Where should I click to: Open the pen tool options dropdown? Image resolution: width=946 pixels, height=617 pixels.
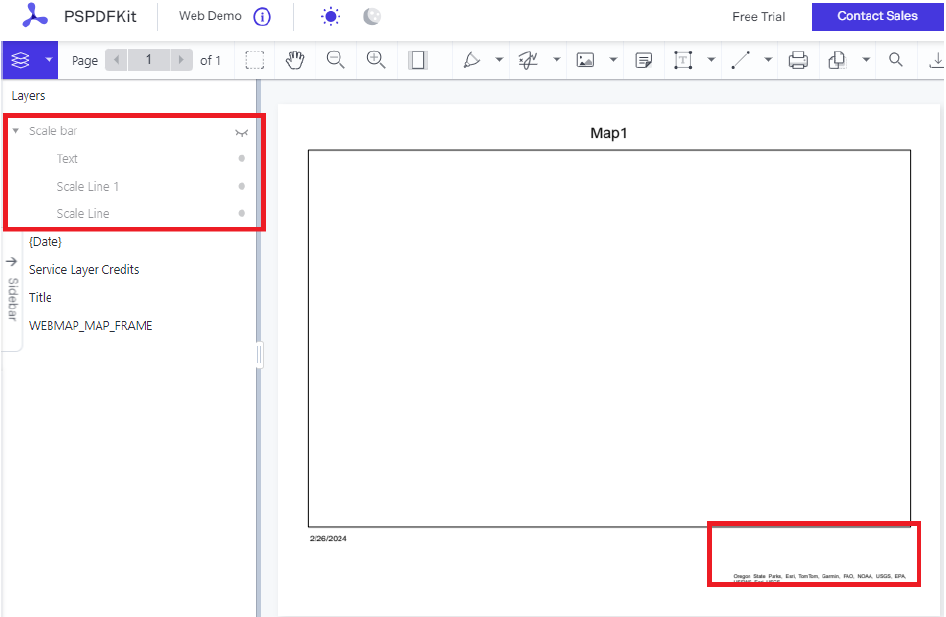[499, 60]
